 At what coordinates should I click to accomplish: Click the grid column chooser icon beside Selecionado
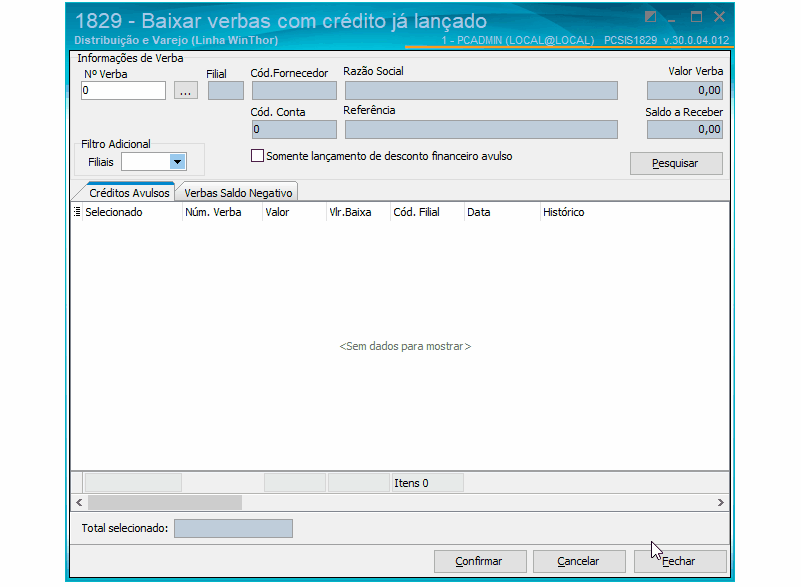pyautogui.click(x=77, y=212)
